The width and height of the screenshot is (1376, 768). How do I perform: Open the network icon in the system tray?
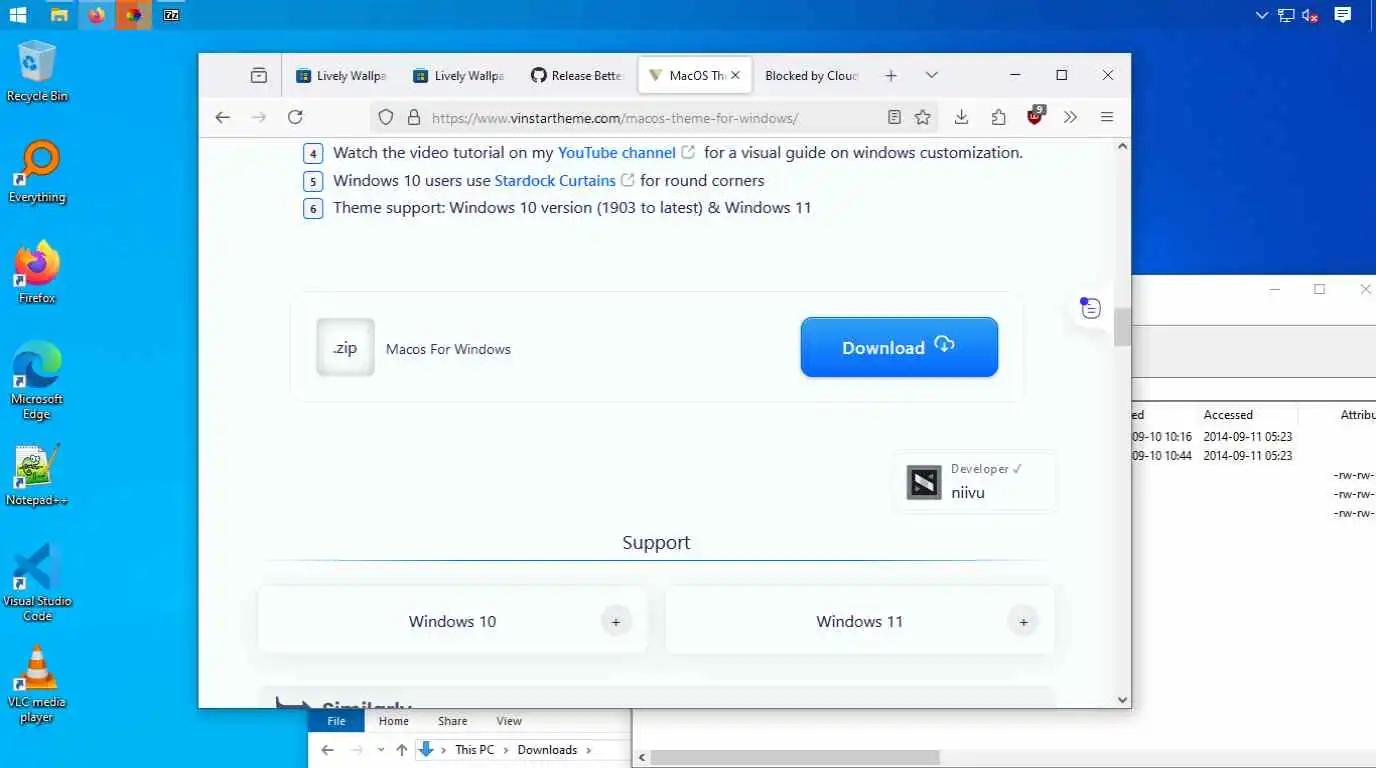click(1286, 15)
